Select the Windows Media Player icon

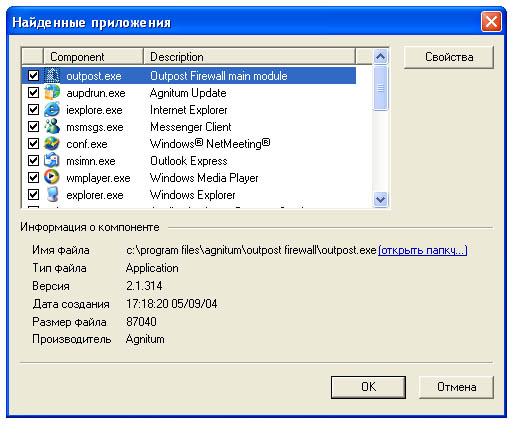[52, 177]
